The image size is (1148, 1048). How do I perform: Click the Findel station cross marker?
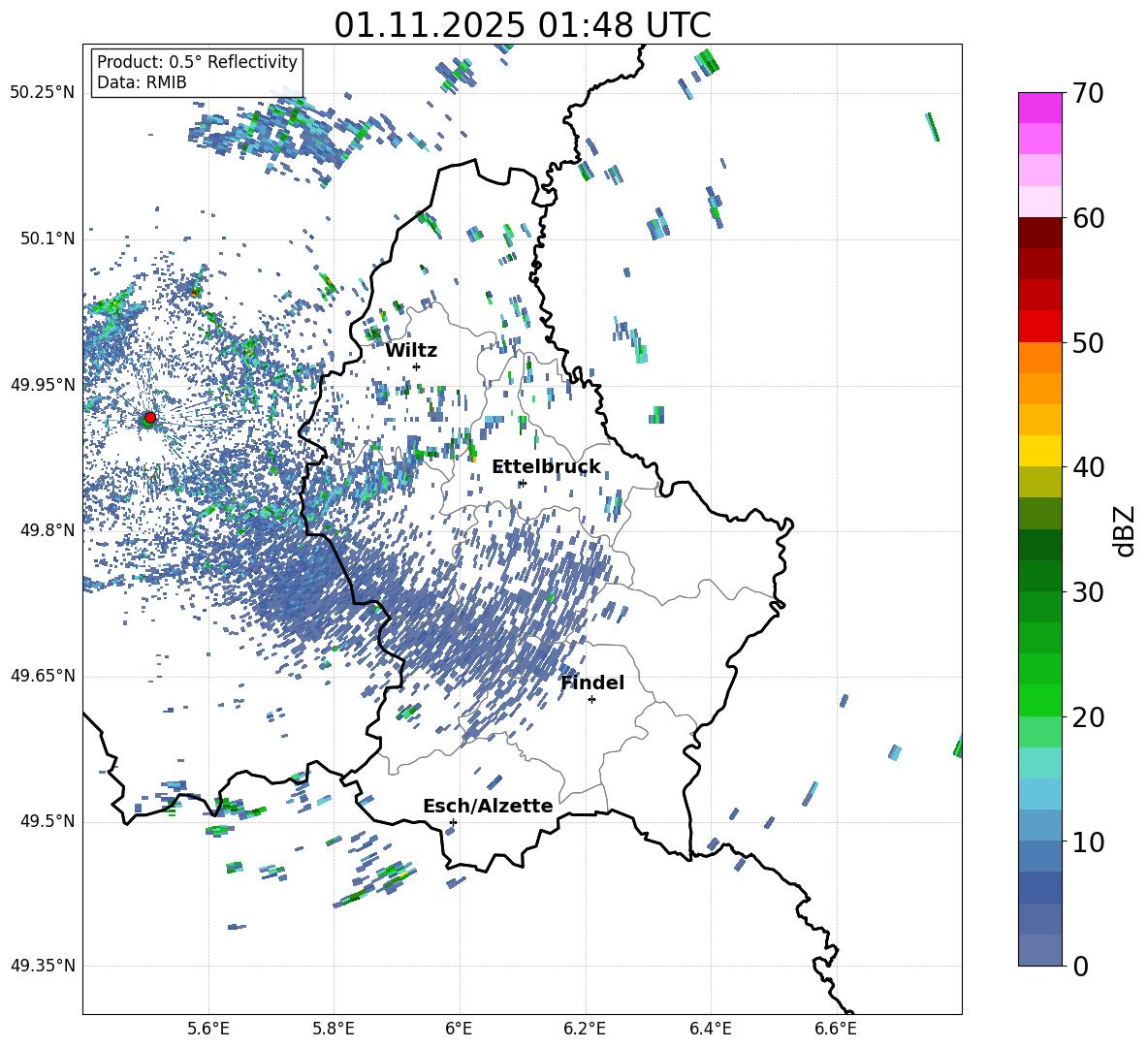pos(591,700)
